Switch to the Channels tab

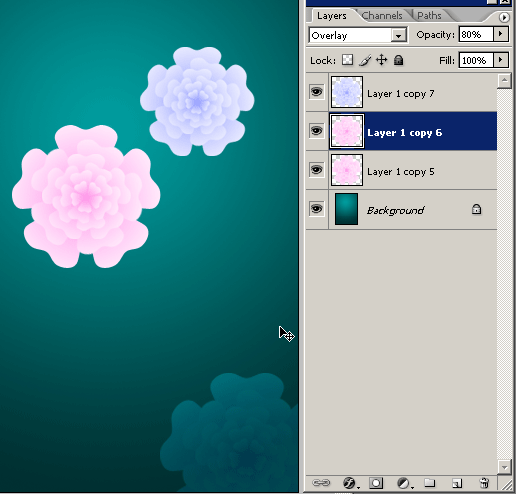point(382,15)
